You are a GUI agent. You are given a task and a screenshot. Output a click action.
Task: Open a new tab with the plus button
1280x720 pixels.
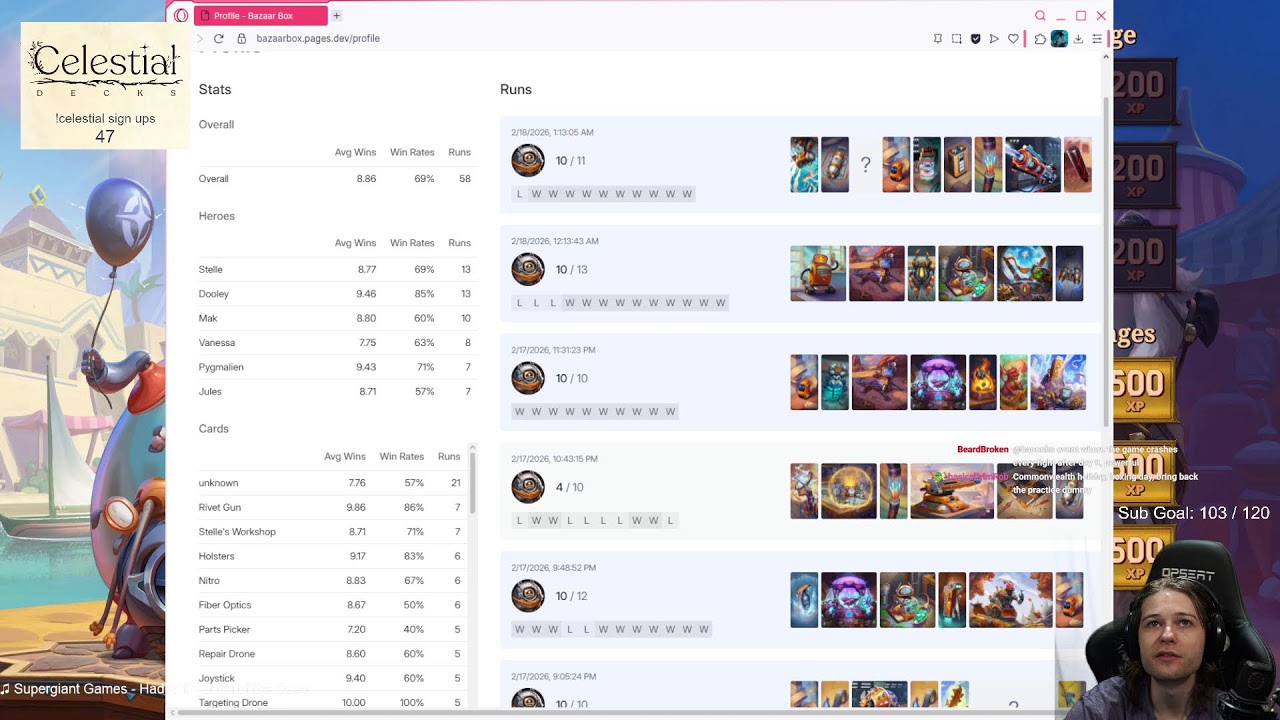click(x=337, y=15)
